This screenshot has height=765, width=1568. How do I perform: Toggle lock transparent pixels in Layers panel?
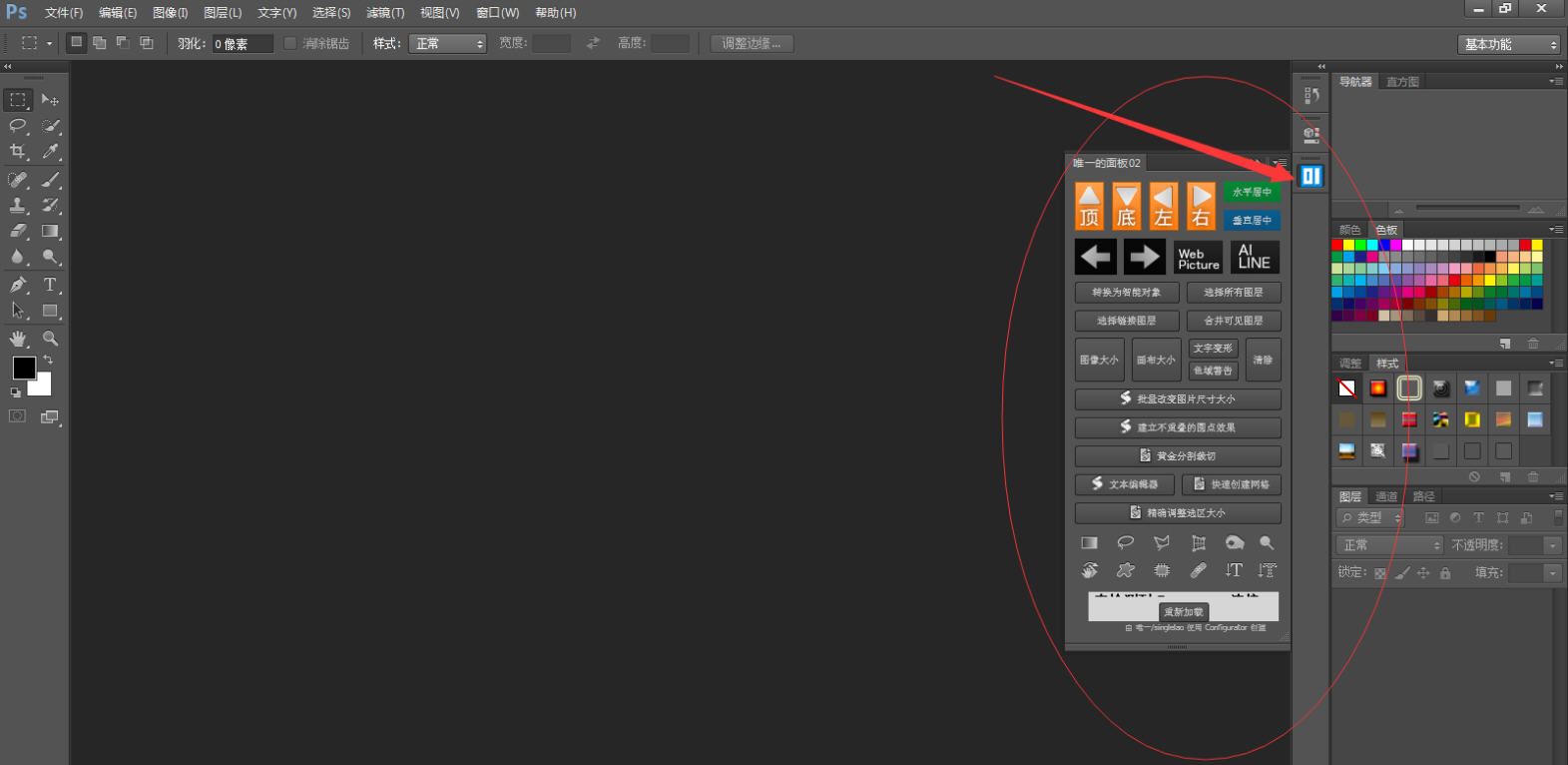tap(1379, 573)
